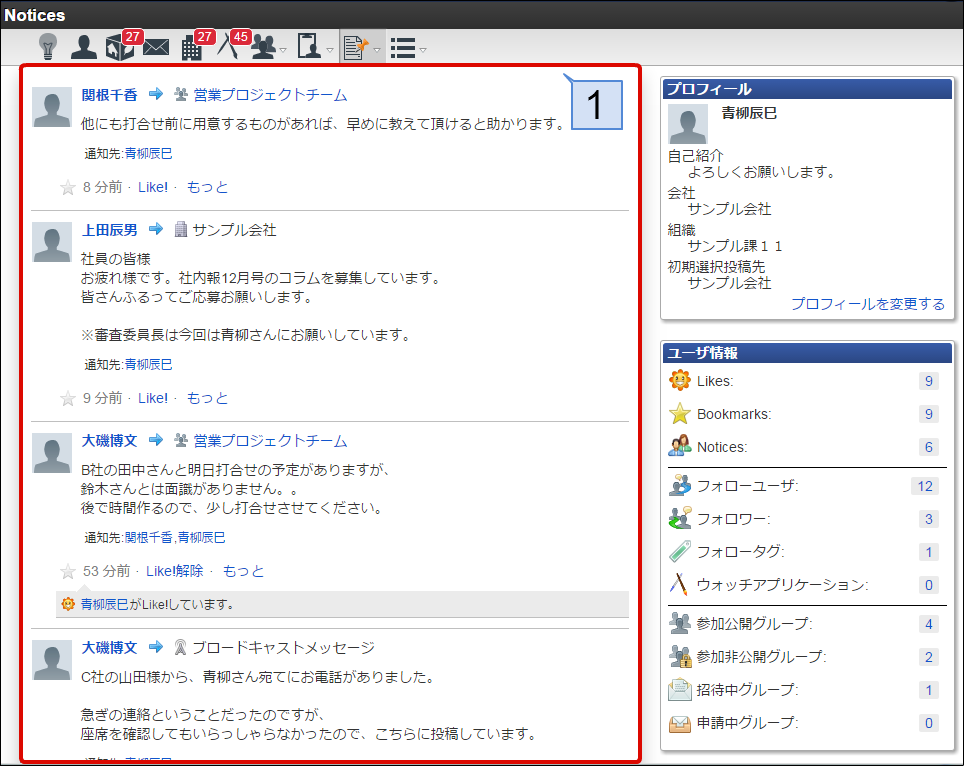Open 上田辰男's user name link
Image resolution: width=964 pixels, height=766 pixels.
(x=109, y=230)
